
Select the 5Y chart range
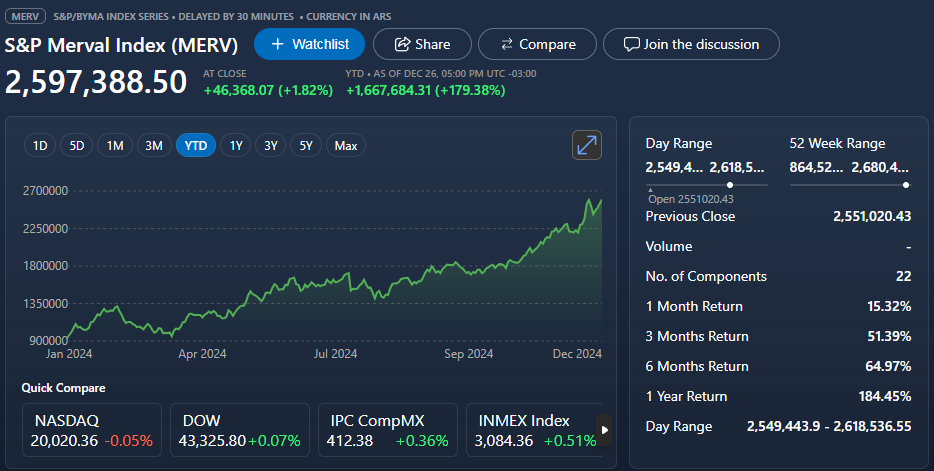coord(307,146)
